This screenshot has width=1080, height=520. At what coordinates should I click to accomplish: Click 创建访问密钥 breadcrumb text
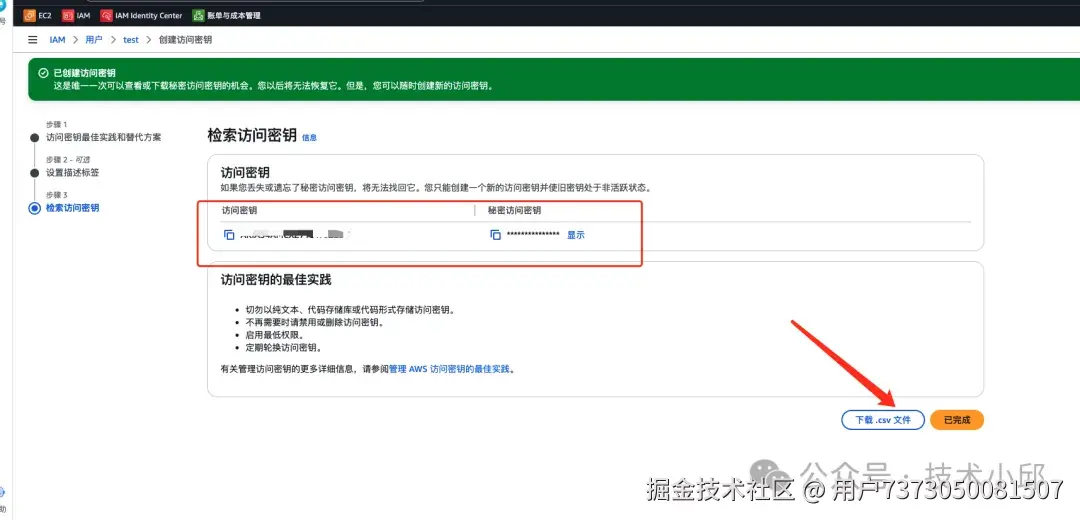pyautogui.click(x=185, y=40)
